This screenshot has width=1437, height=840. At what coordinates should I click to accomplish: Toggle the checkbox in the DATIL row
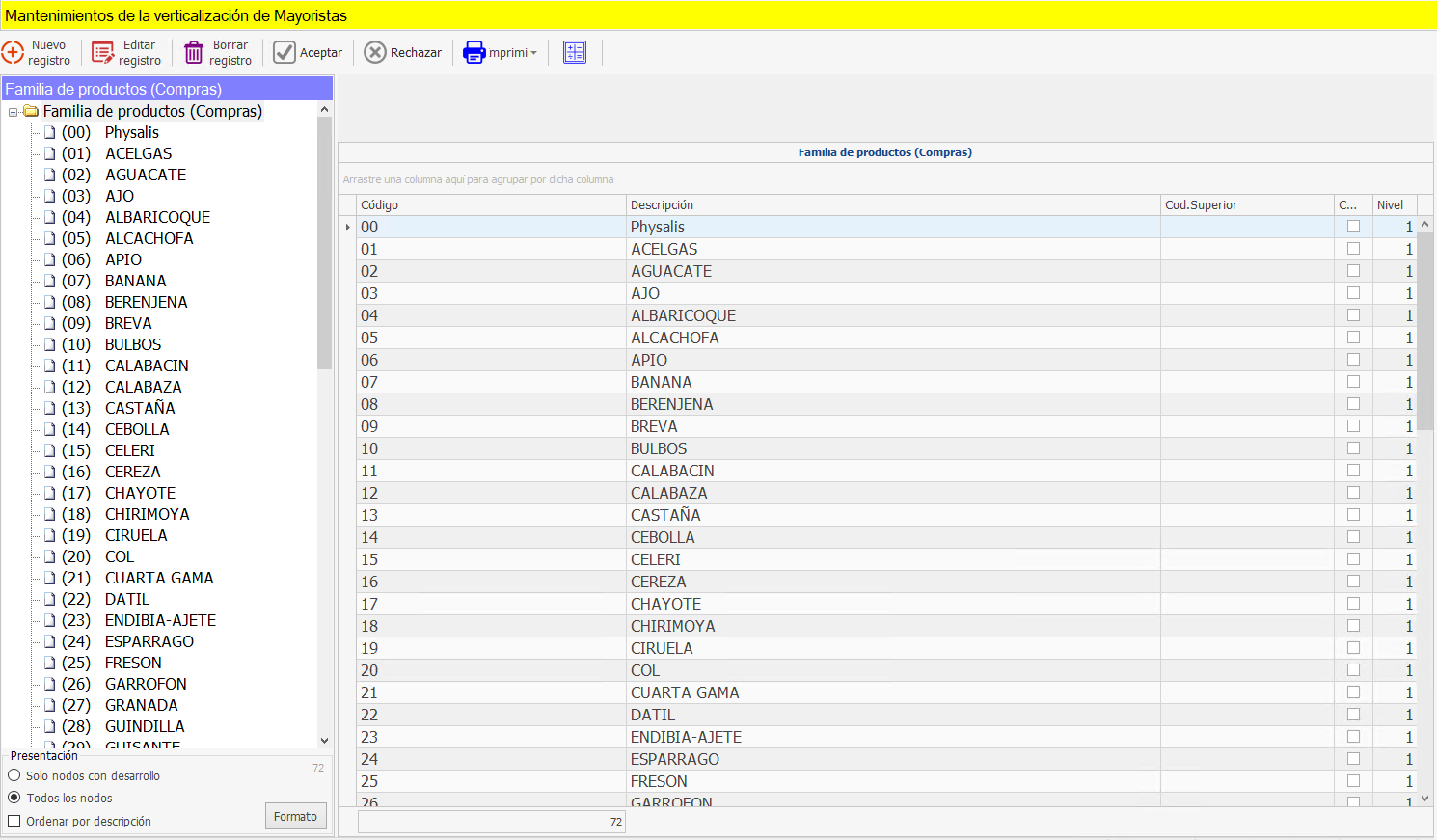[x=1353, y=715]
